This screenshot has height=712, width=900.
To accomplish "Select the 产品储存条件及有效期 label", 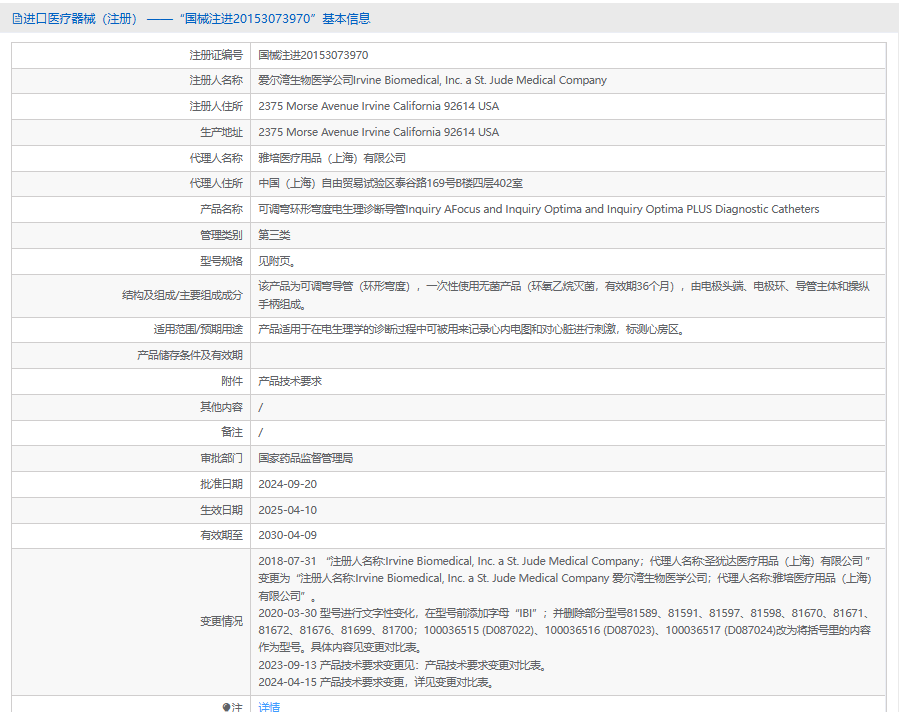I will point(189,355).
